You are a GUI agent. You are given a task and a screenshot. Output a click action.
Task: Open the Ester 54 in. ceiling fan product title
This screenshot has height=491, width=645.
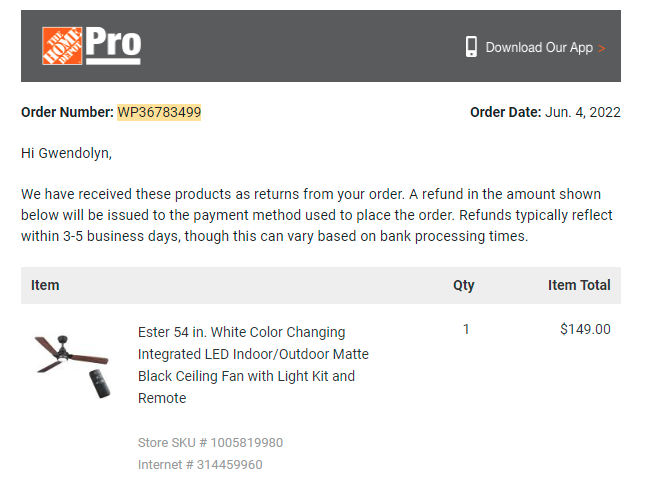pyautogui.click(x=253, y=365)
